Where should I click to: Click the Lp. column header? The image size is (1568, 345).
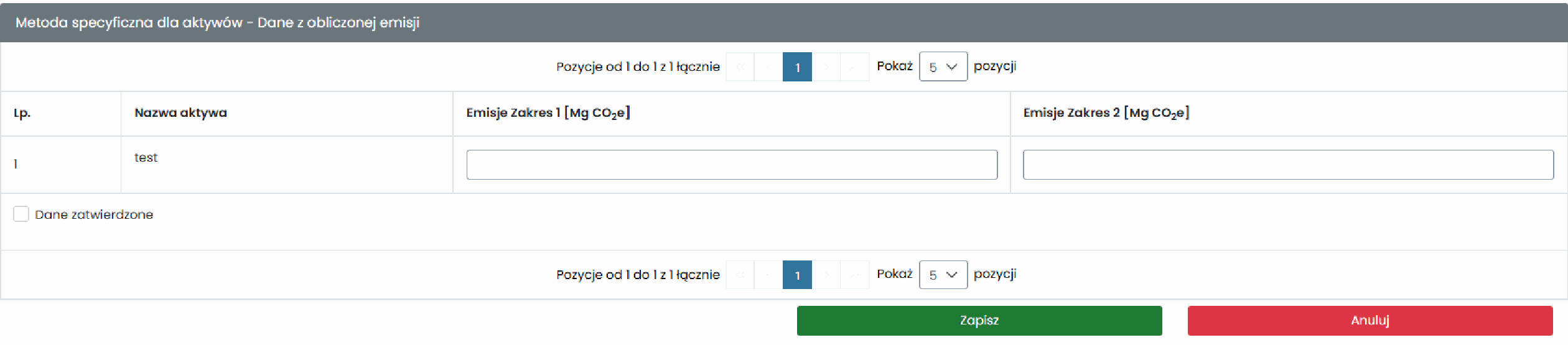coord(22,113)
